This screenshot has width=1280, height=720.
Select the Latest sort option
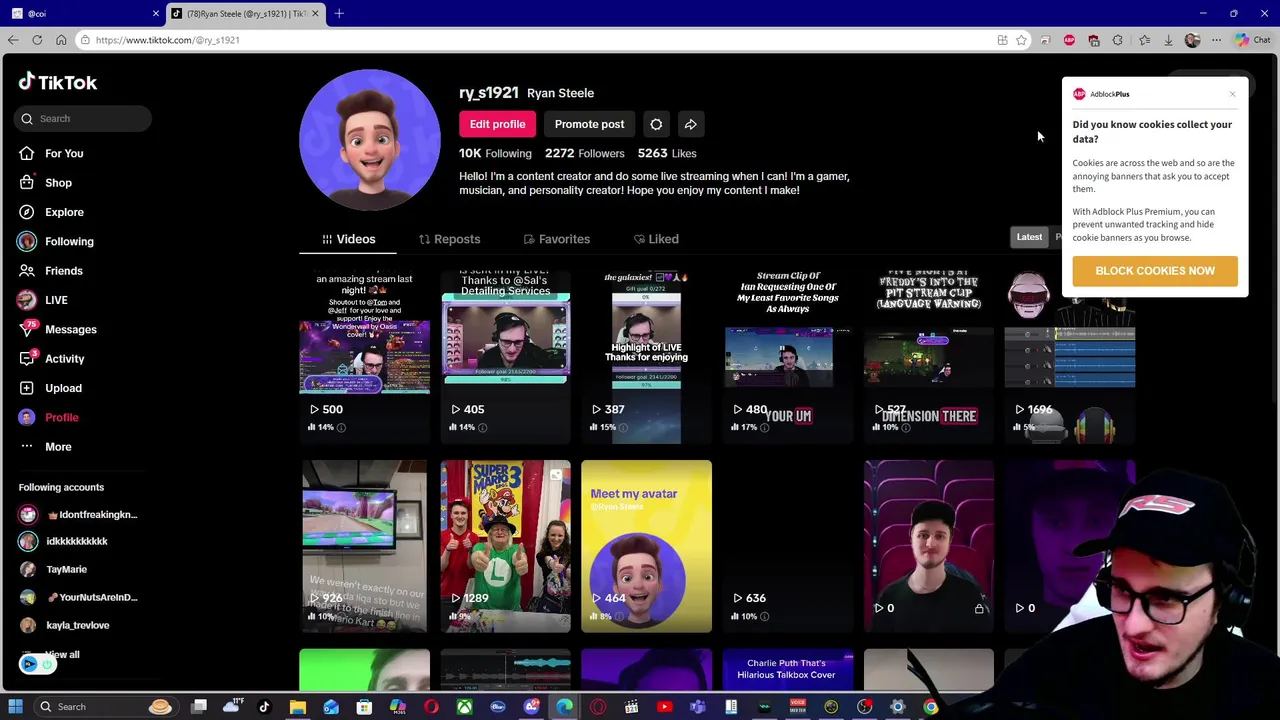tap(1029, 237)
